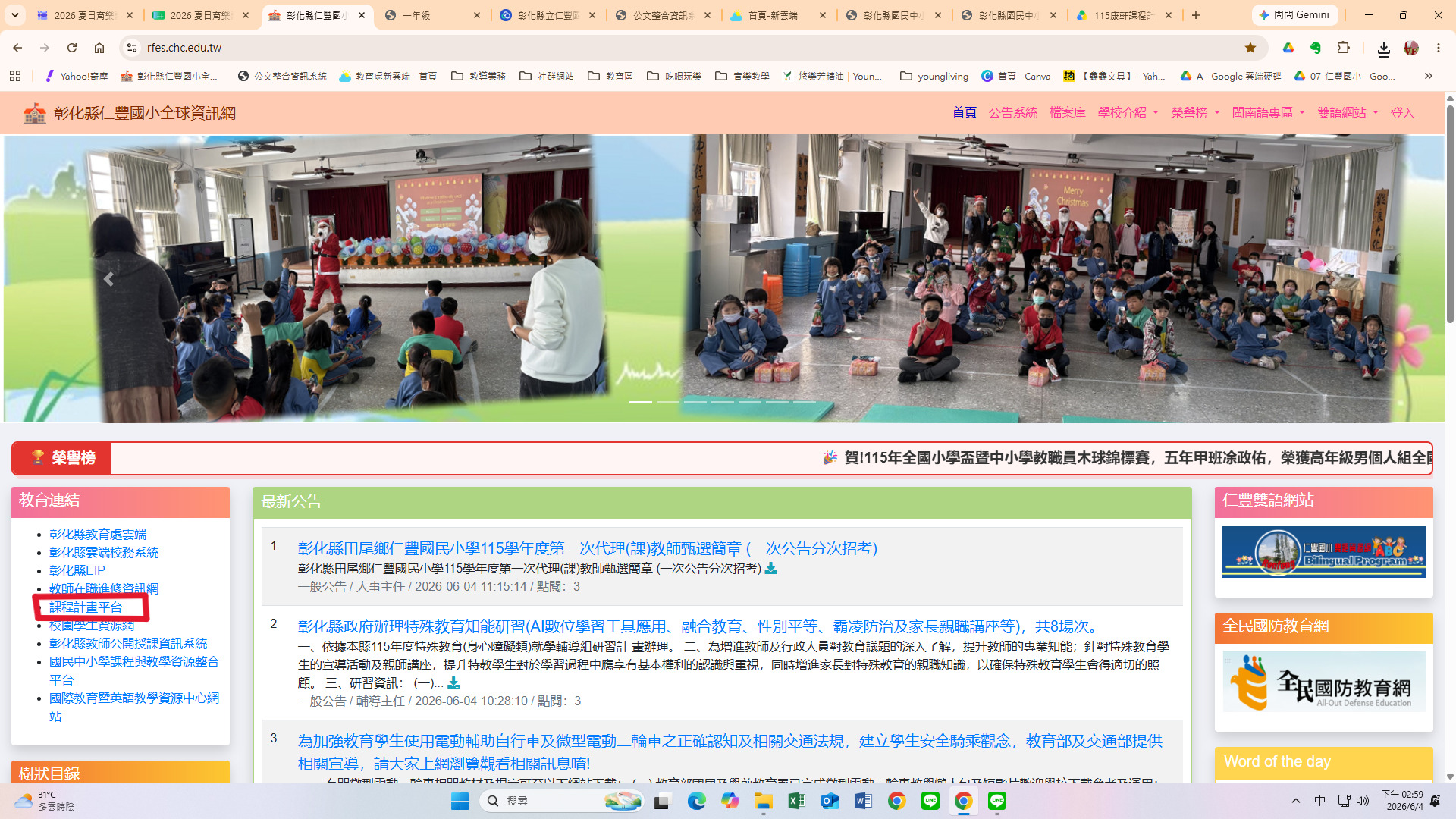Open Chrome three-dot menu
Viewport: 1456px width, 819px height.
click(x=1439, y=48)
